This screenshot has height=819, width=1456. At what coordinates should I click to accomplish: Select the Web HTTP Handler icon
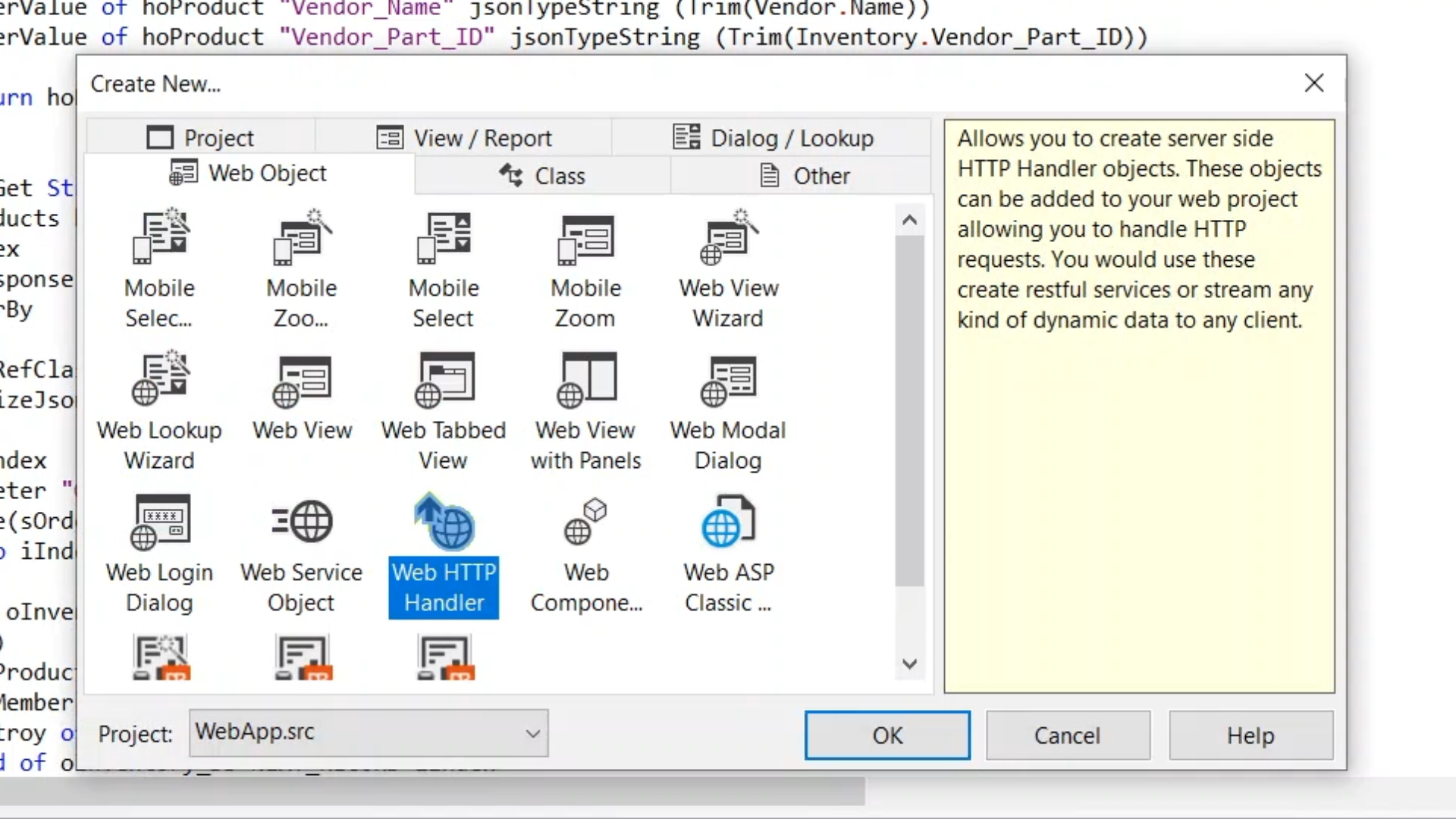(444, 523)
